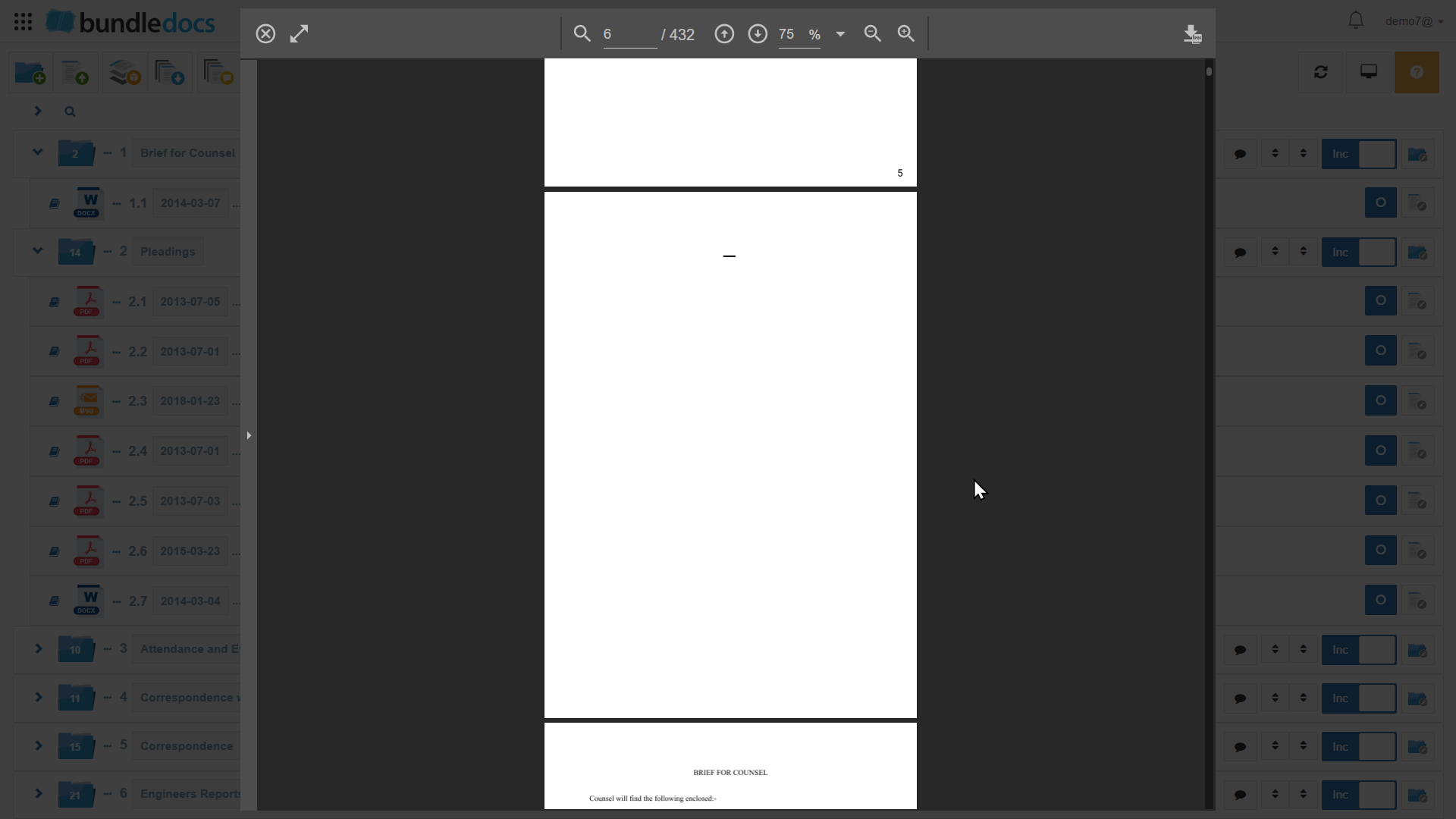The height and width of the screenshot is (819, 1456).
Task: Open the notifications bell
Action: click(x=1356, y=21)
